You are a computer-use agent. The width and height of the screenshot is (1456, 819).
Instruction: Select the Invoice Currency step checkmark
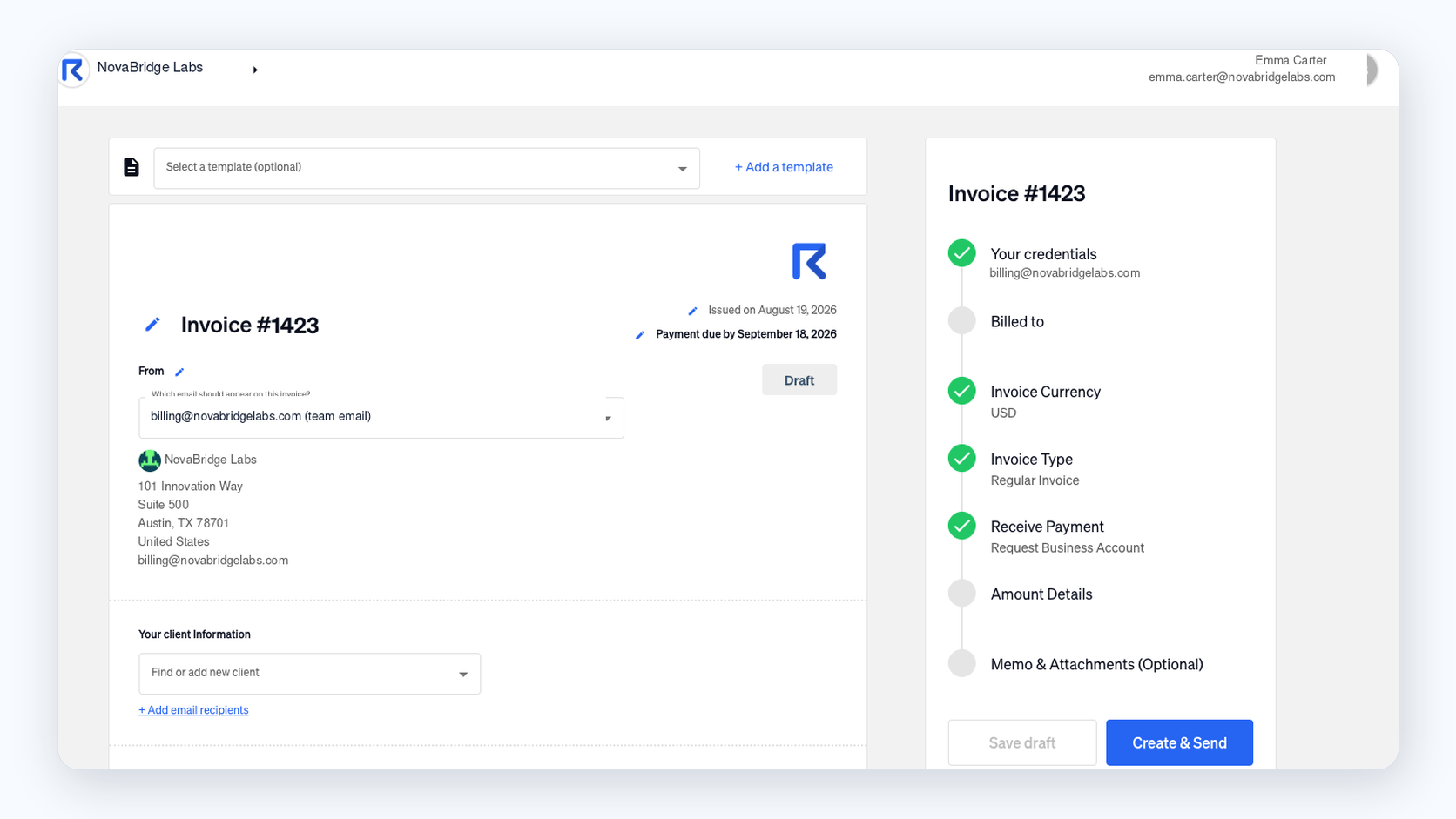pyautogui.click(x=962, y=391)
